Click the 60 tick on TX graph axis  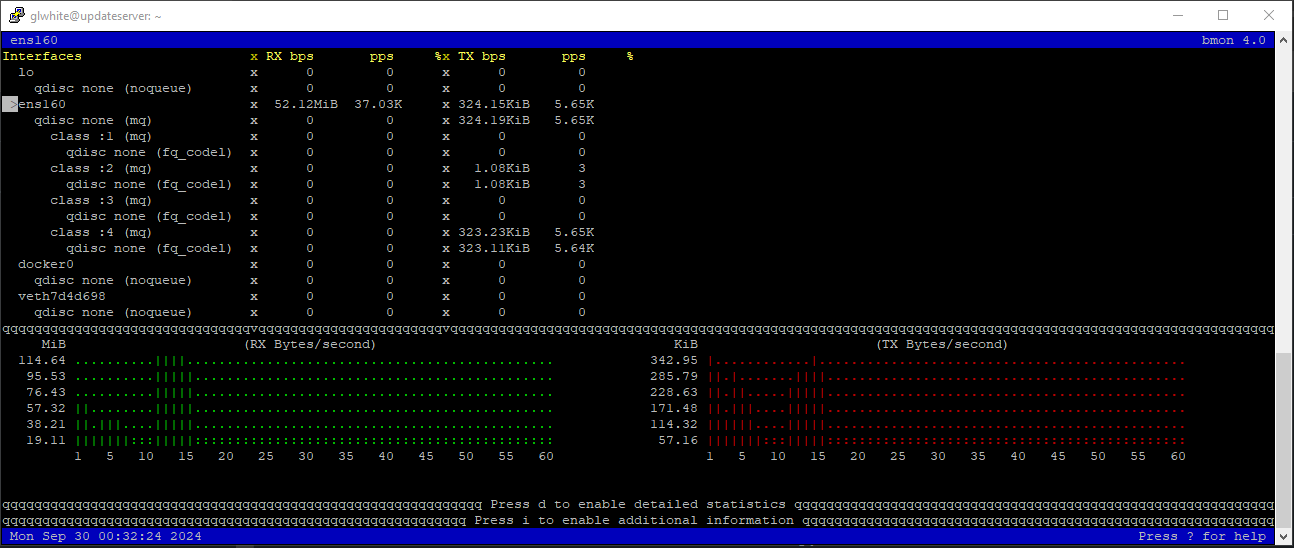click(x=1178, y=456)
